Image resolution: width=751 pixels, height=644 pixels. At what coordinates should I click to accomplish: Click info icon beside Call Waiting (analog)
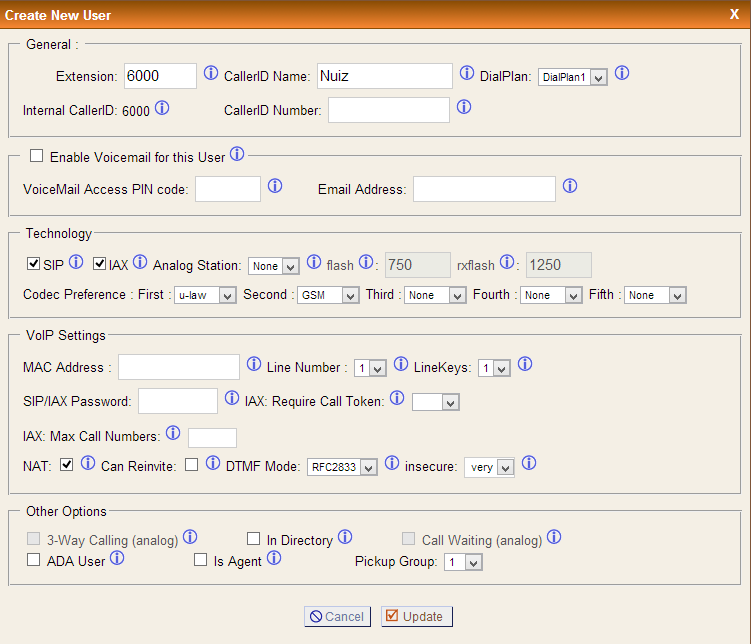click(x=554, y=537)
